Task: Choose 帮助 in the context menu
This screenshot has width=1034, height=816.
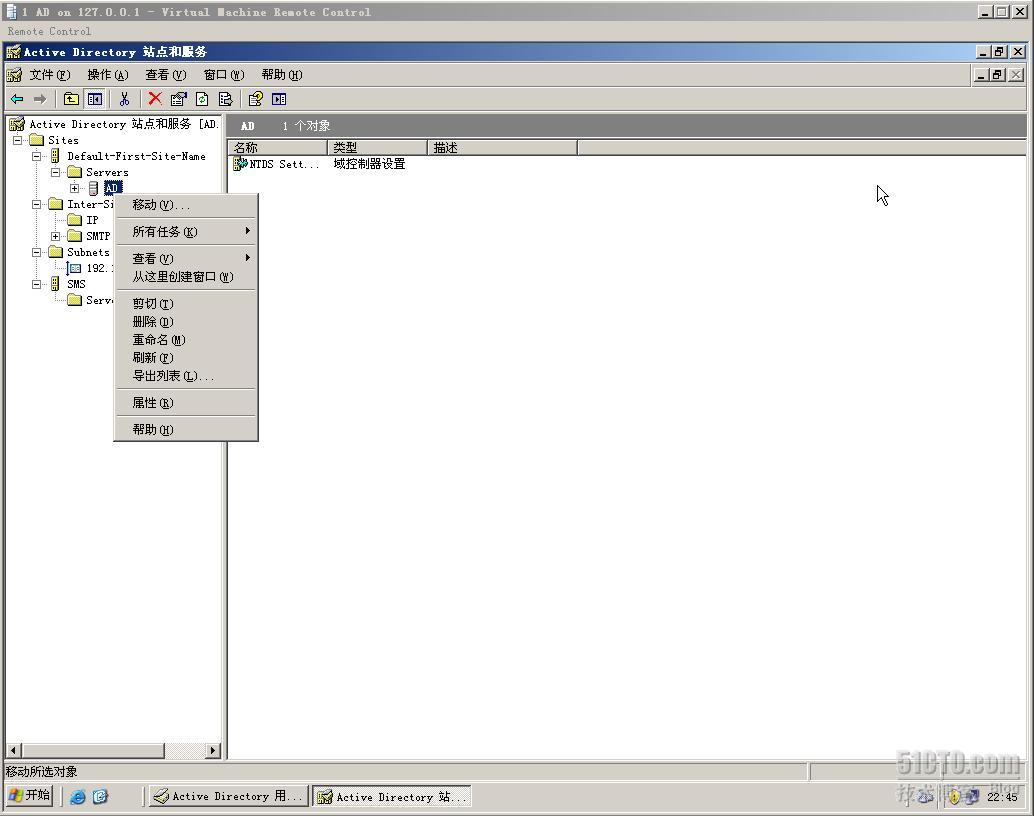Action: point(186,429)
